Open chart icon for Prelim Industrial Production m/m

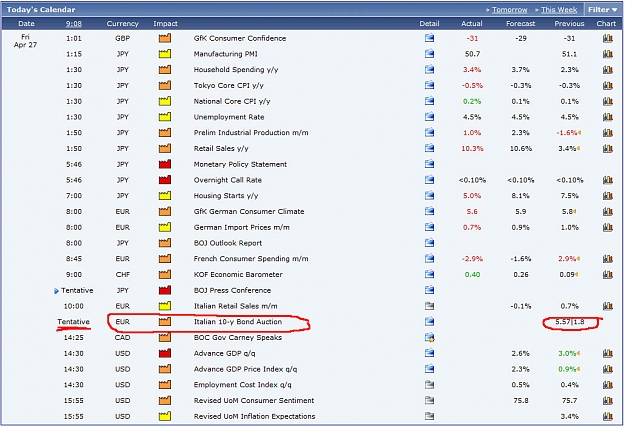click(x=607, y=133)
